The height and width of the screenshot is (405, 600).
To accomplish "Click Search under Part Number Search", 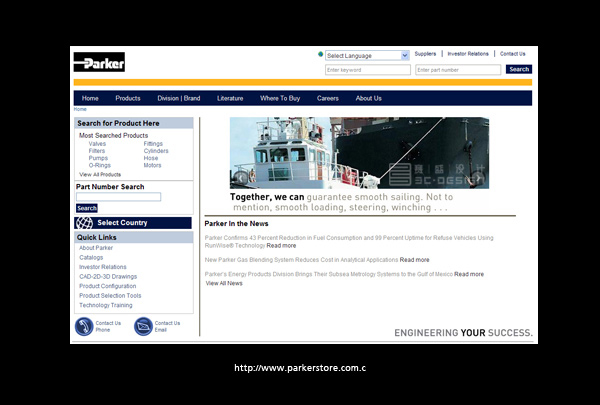I will pyautogui.click(x=87, y=208).
